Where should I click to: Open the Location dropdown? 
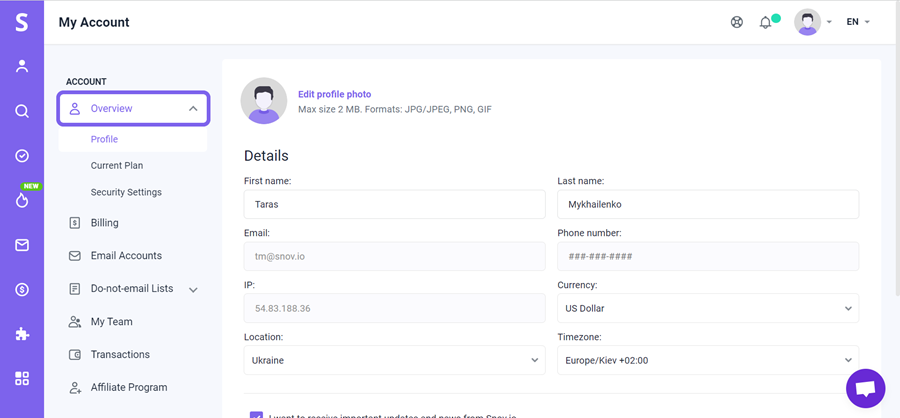(394, 360)
